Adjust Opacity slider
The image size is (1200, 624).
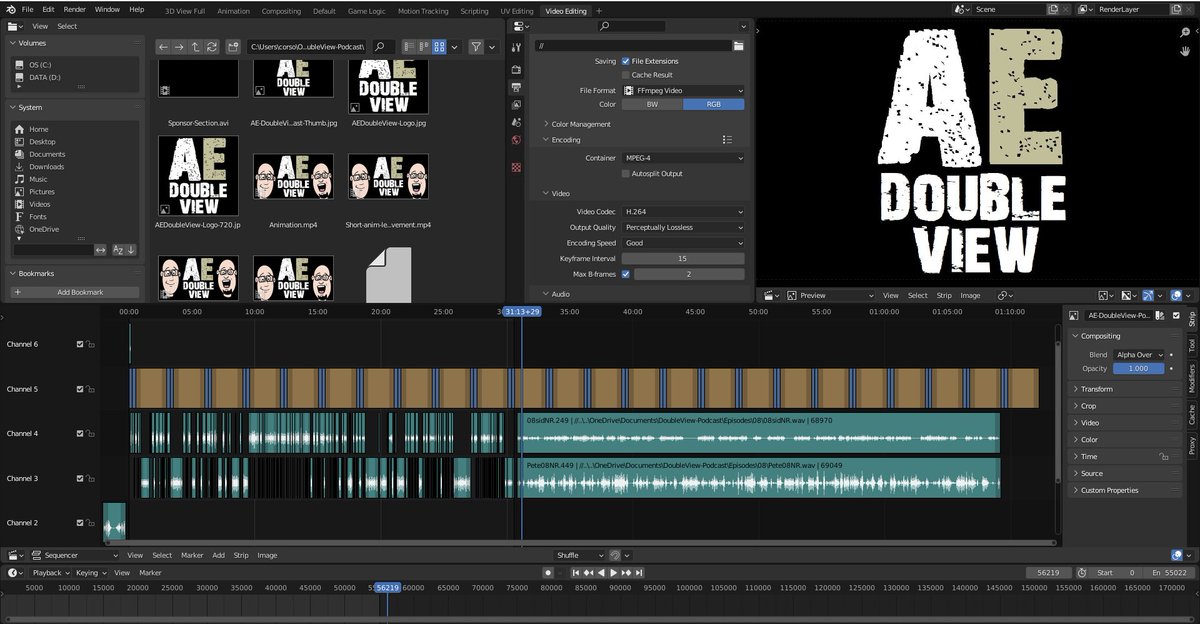tap(1139, 369)
